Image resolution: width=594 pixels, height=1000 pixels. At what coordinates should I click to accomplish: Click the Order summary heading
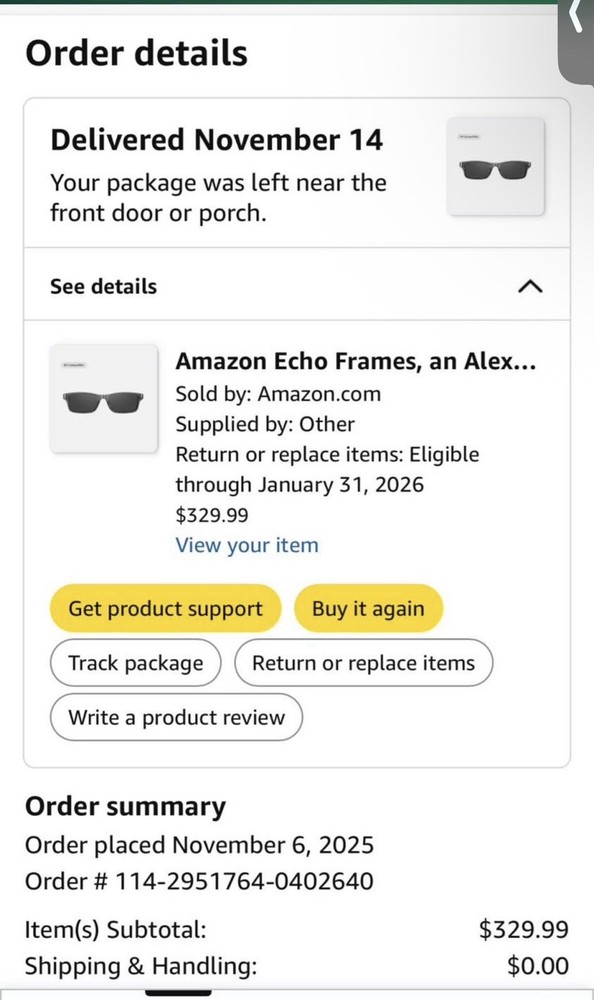[x=125, y=806]
